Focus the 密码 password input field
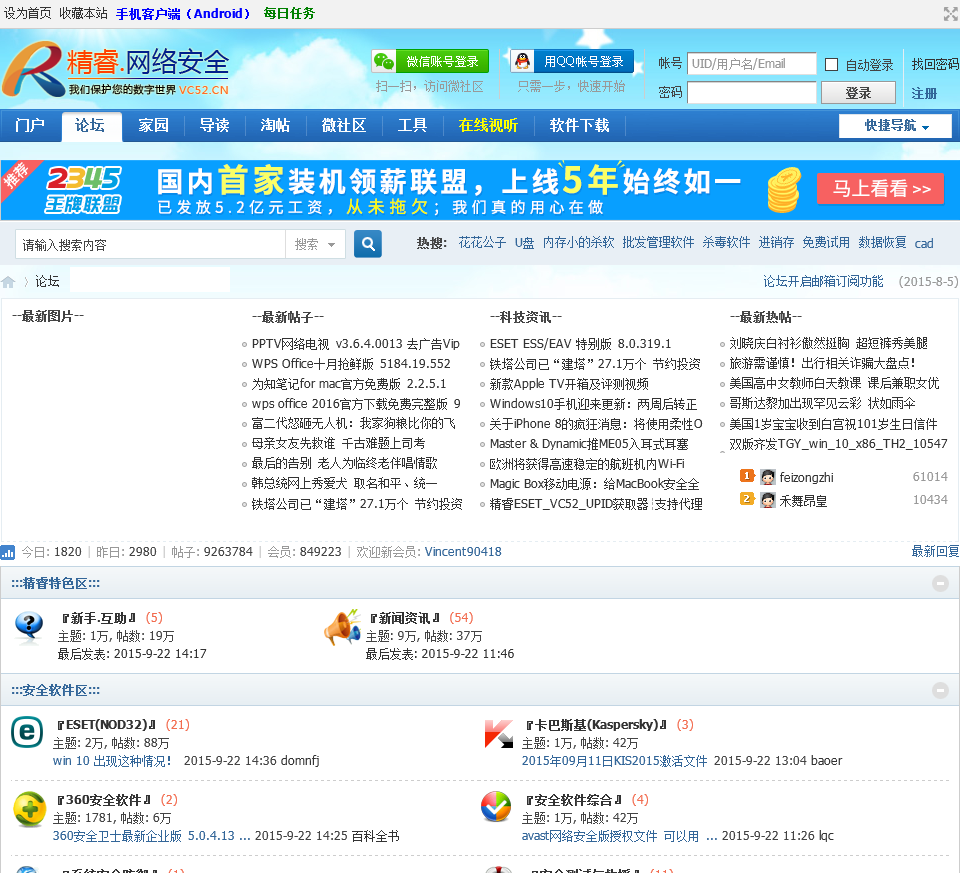 (751, 93)
